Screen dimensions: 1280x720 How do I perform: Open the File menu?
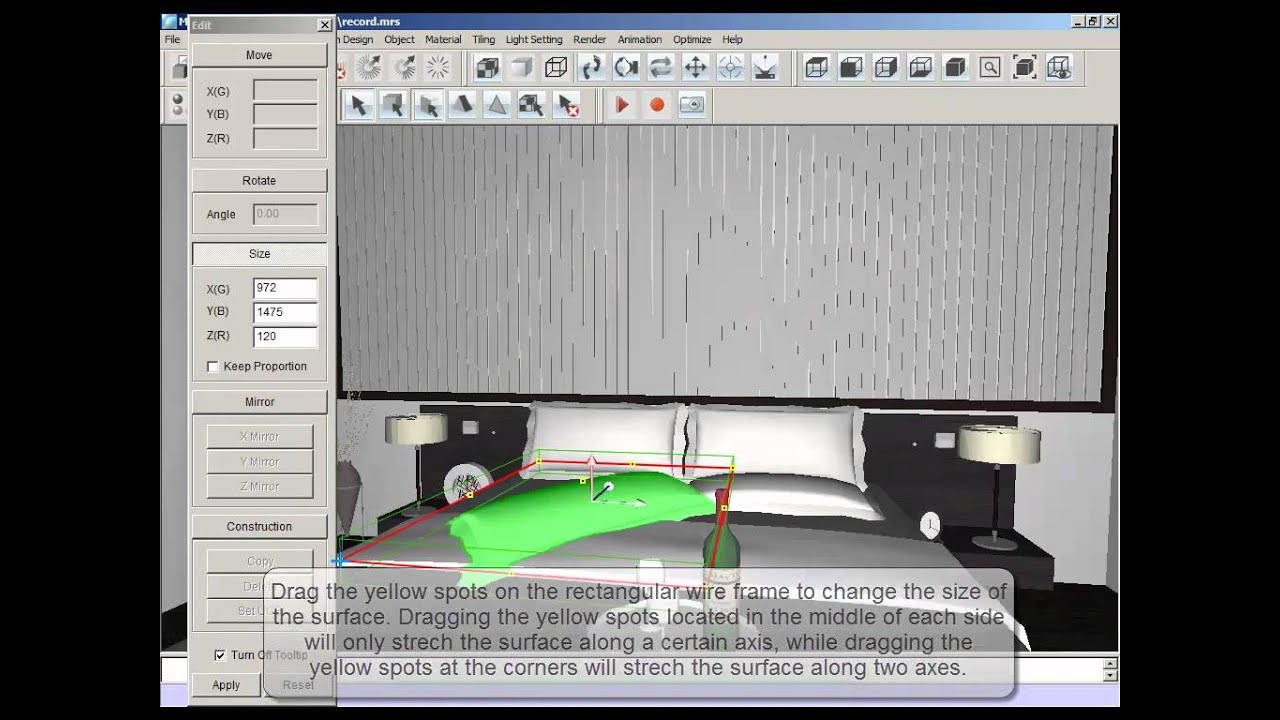pos(172,39)
